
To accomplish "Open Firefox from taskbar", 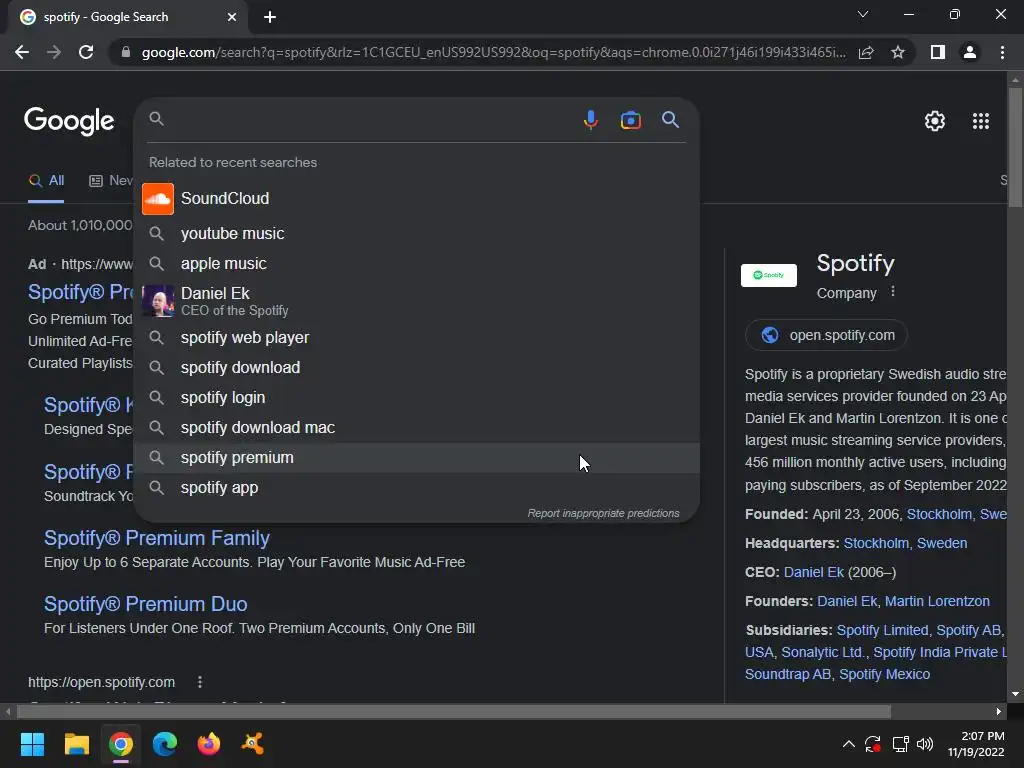I will pos(209,744).
